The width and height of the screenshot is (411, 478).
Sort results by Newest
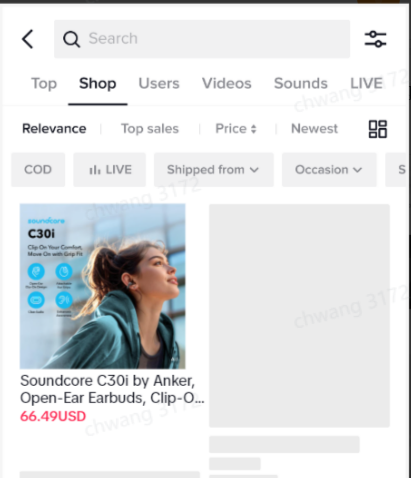(x=314, y=129)
